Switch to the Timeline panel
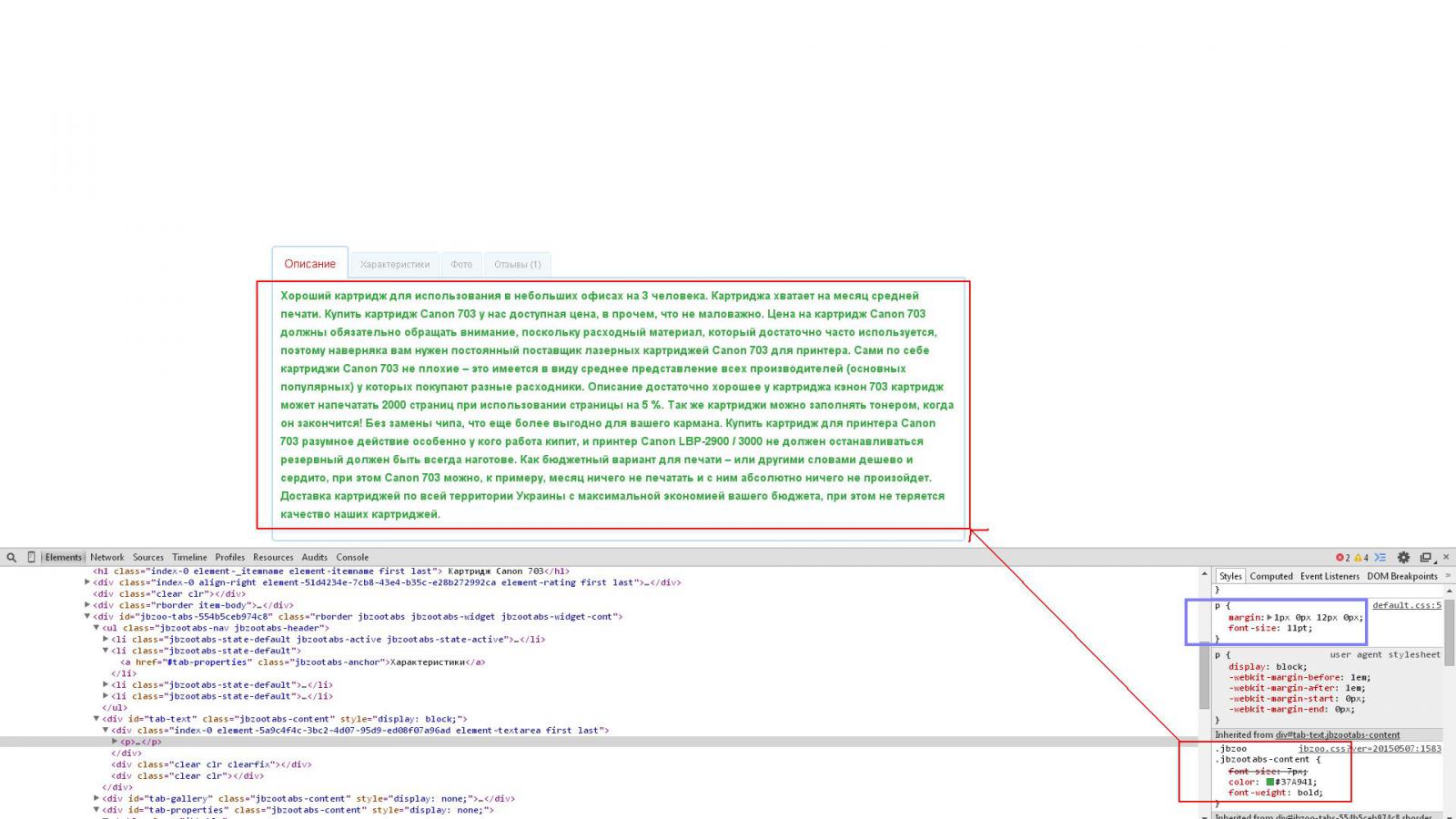Screen dimensions: 1456x819 [x=189, y=557]
